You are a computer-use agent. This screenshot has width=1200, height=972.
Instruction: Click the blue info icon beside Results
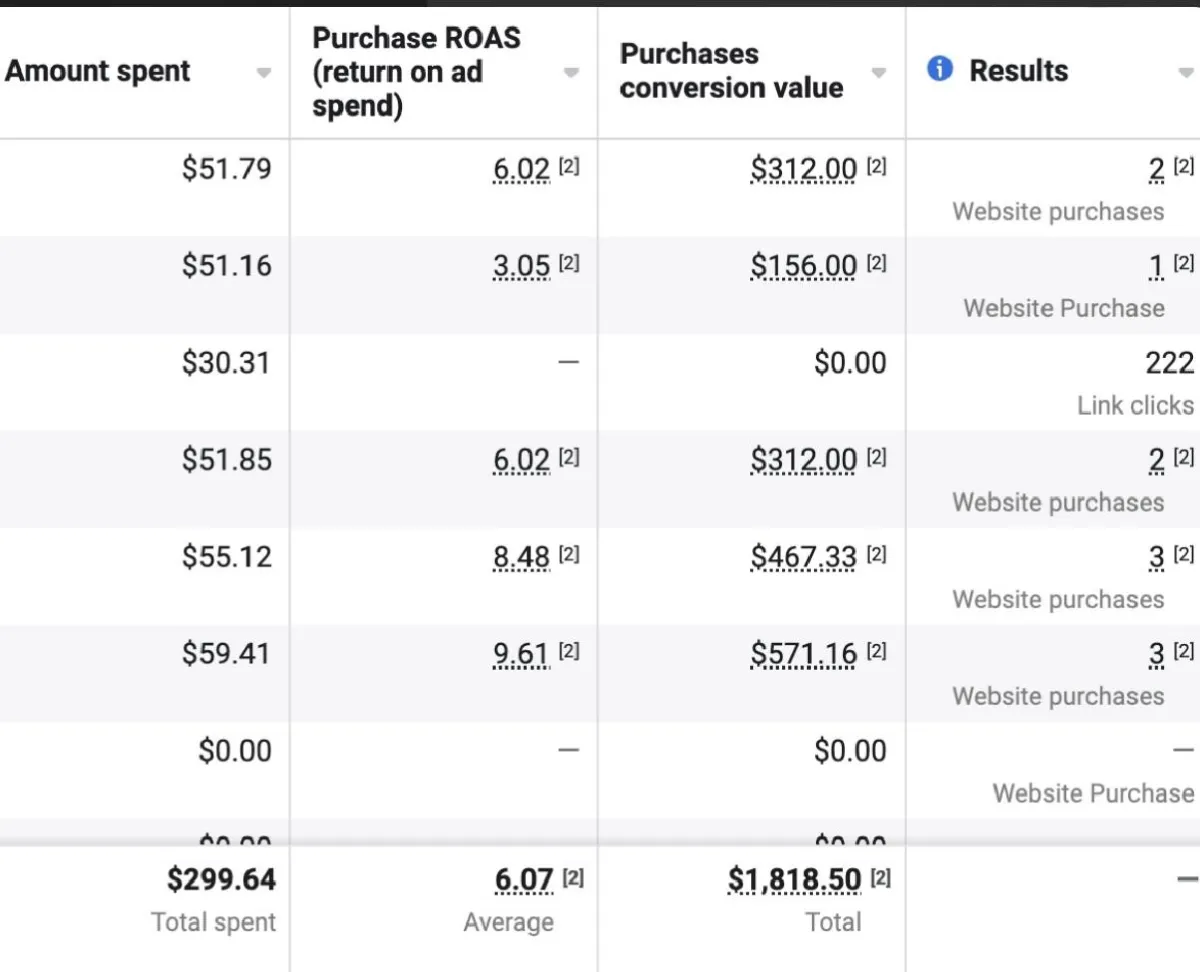(x=940, y=70)
